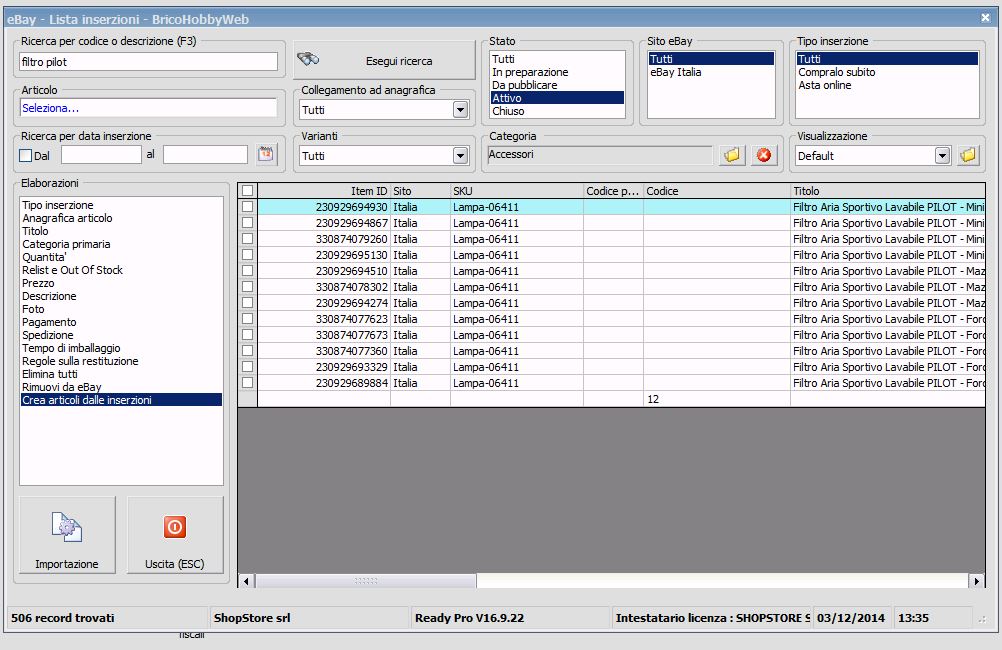This screenshot has width=1002, height=650.
Task: Expand the Visualizzazione Default dropdown
Action: (x=941, y=155)
